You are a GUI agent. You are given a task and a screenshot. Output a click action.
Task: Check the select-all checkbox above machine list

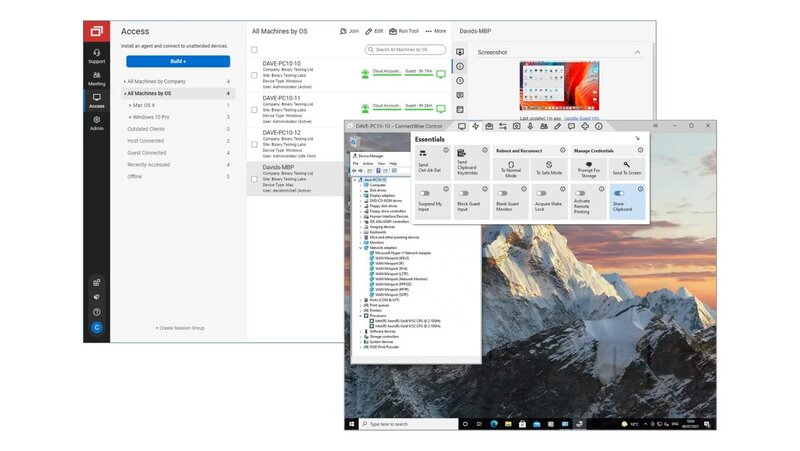pyautogui.click(x=254, y=49)
